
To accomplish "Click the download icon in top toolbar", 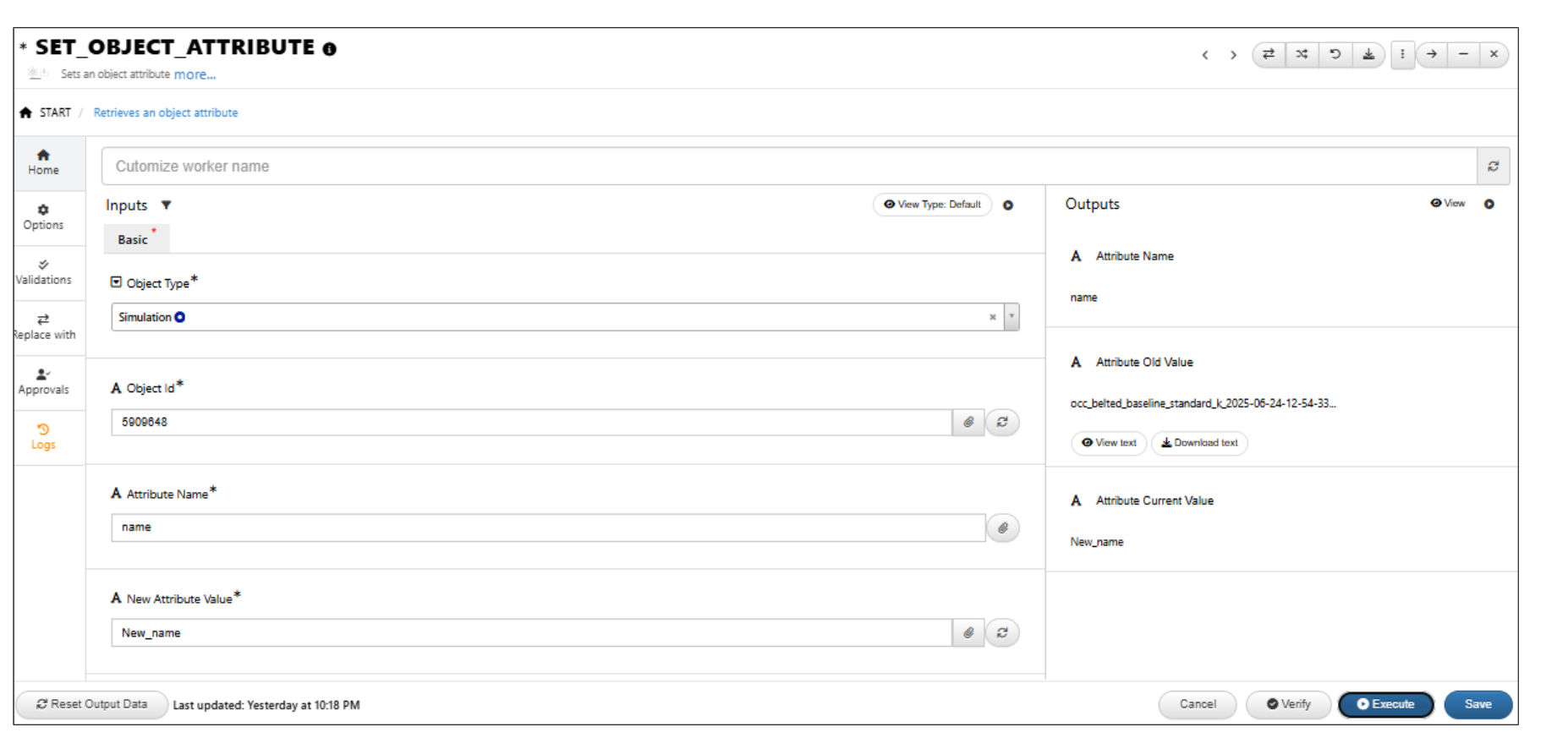I will coord(1368,54).
